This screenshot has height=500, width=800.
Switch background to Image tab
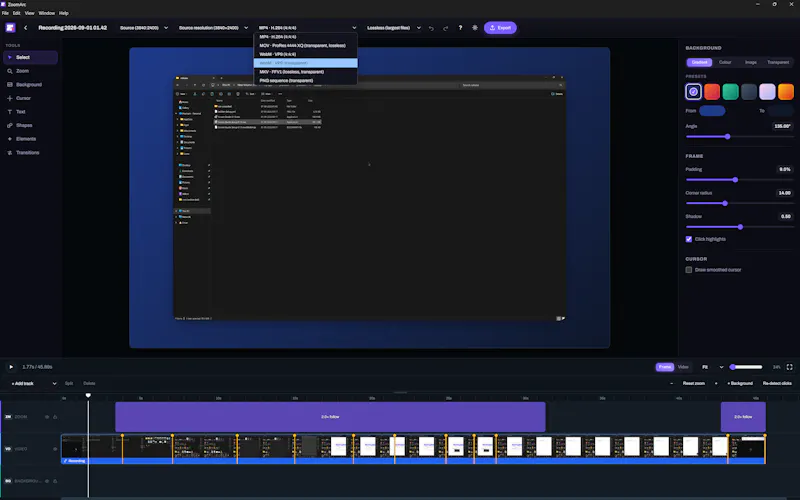click(751, 62)
